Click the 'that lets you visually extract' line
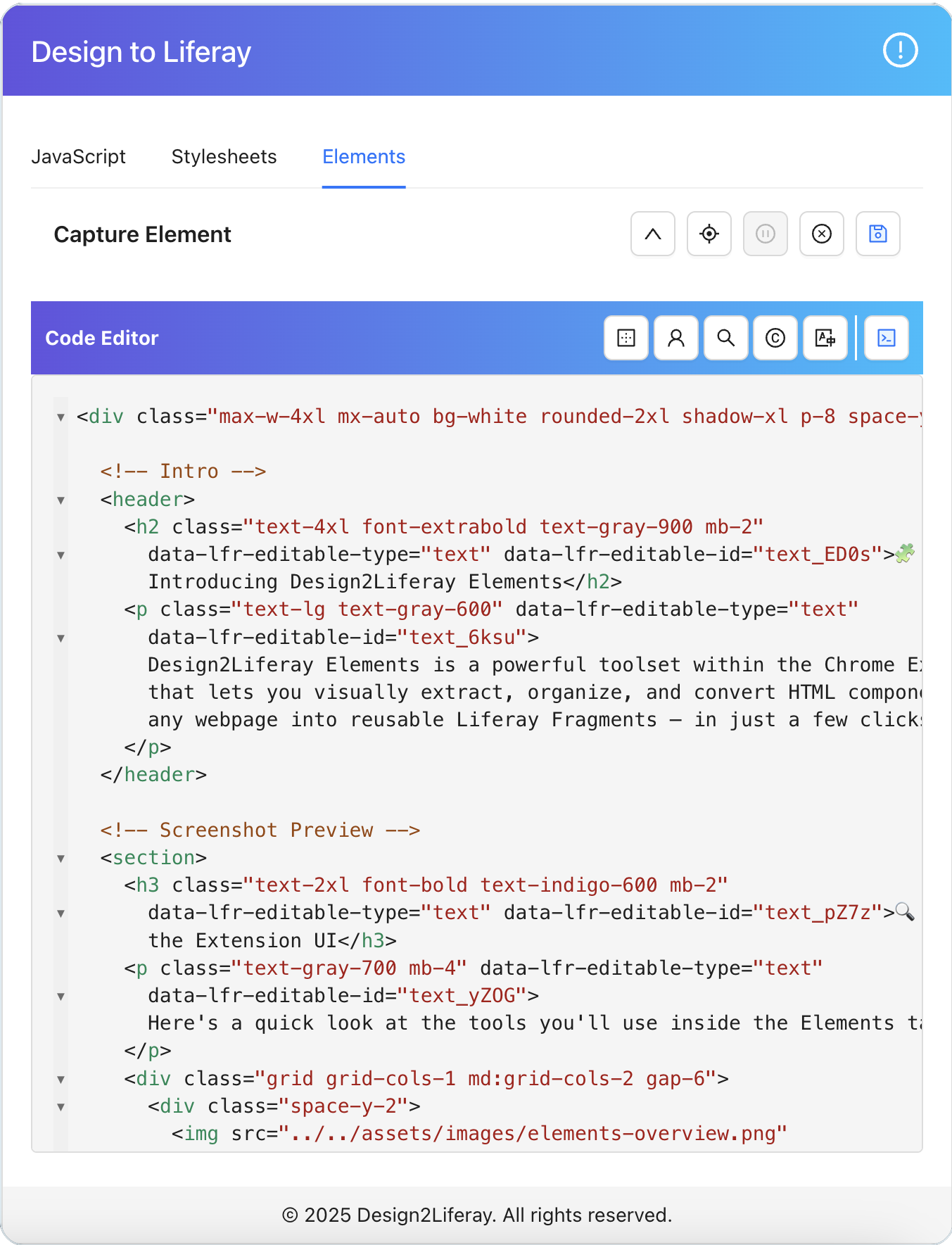This screenshot has height=1245, width=952. click(535, 692)
